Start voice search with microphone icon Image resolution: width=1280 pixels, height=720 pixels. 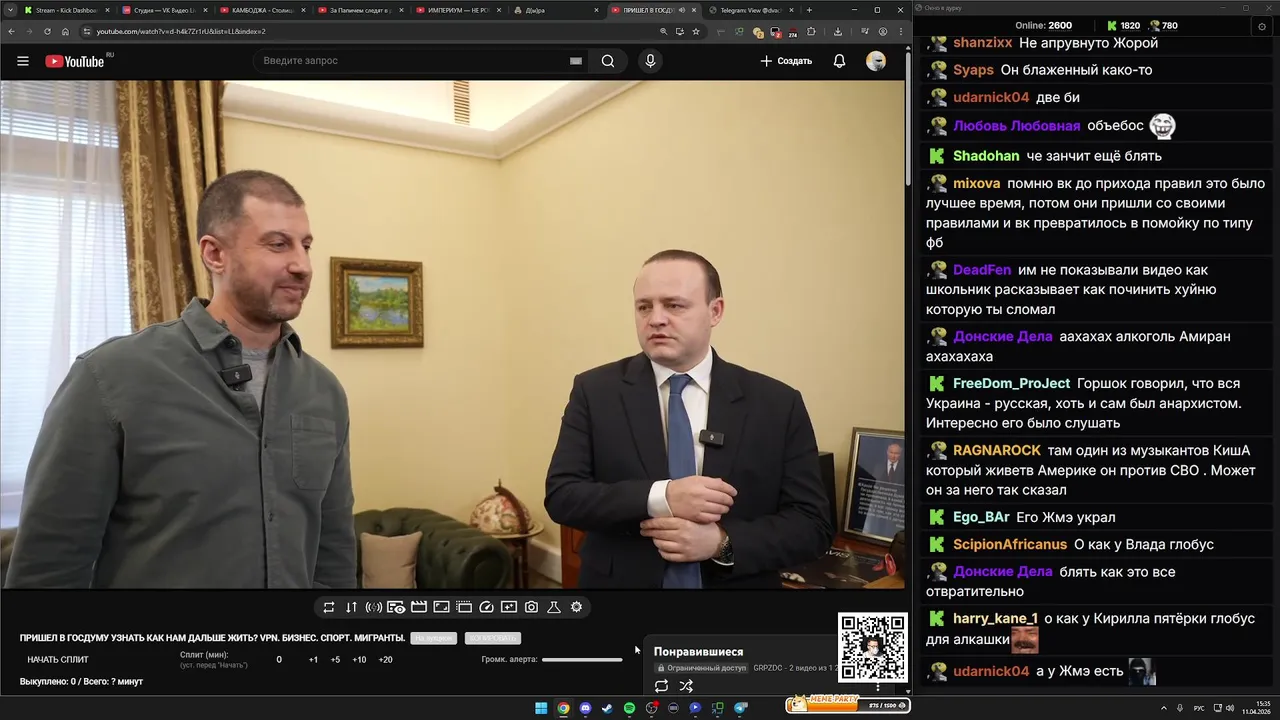650,61
